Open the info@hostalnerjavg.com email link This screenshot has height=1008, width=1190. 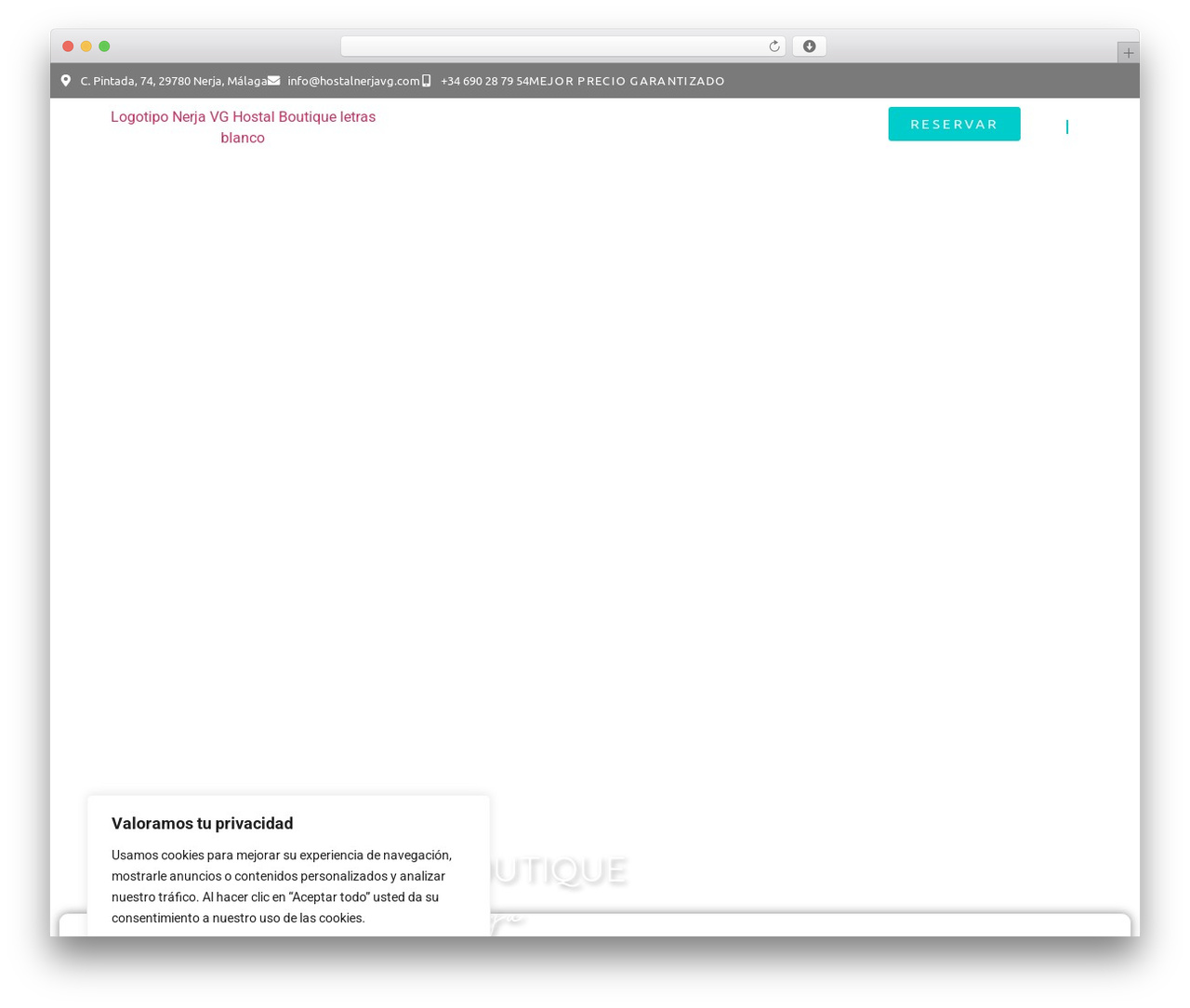click(x=353, y=81)
